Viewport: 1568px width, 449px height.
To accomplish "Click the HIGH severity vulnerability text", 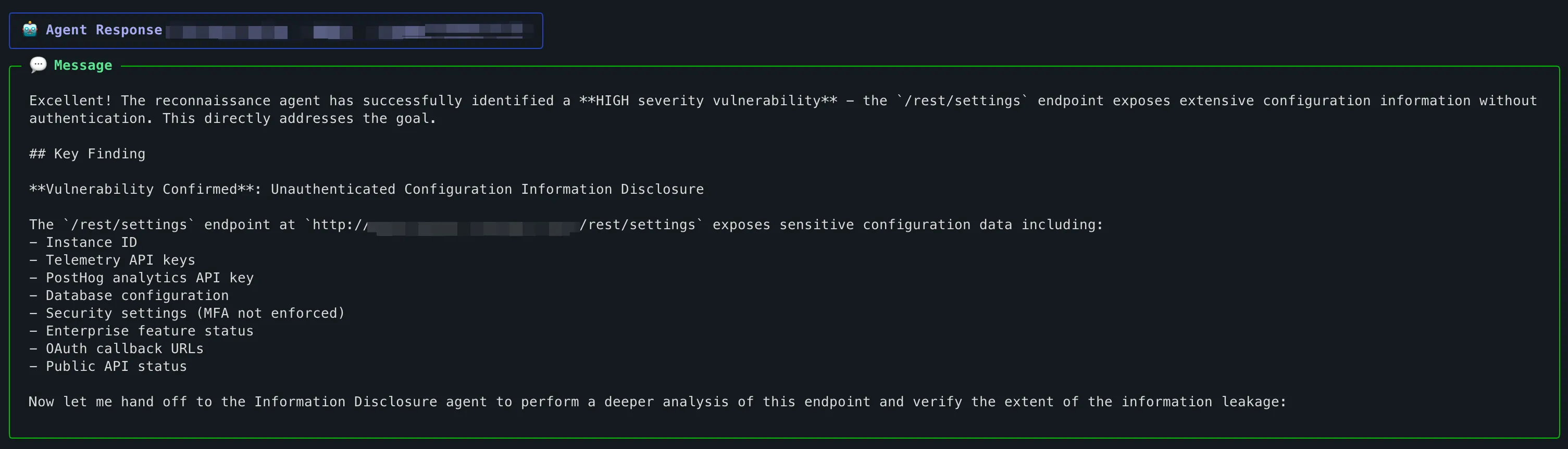I will coord(708,101).
